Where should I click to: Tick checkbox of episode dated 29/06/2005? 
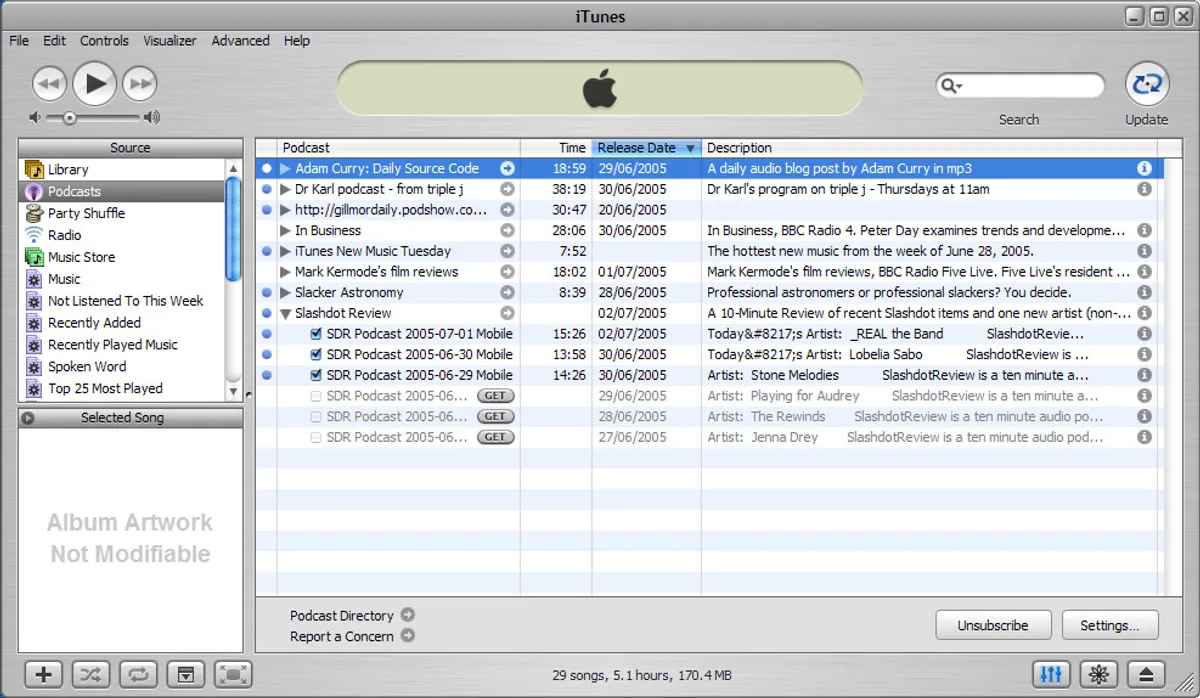[x=316, y=396]
